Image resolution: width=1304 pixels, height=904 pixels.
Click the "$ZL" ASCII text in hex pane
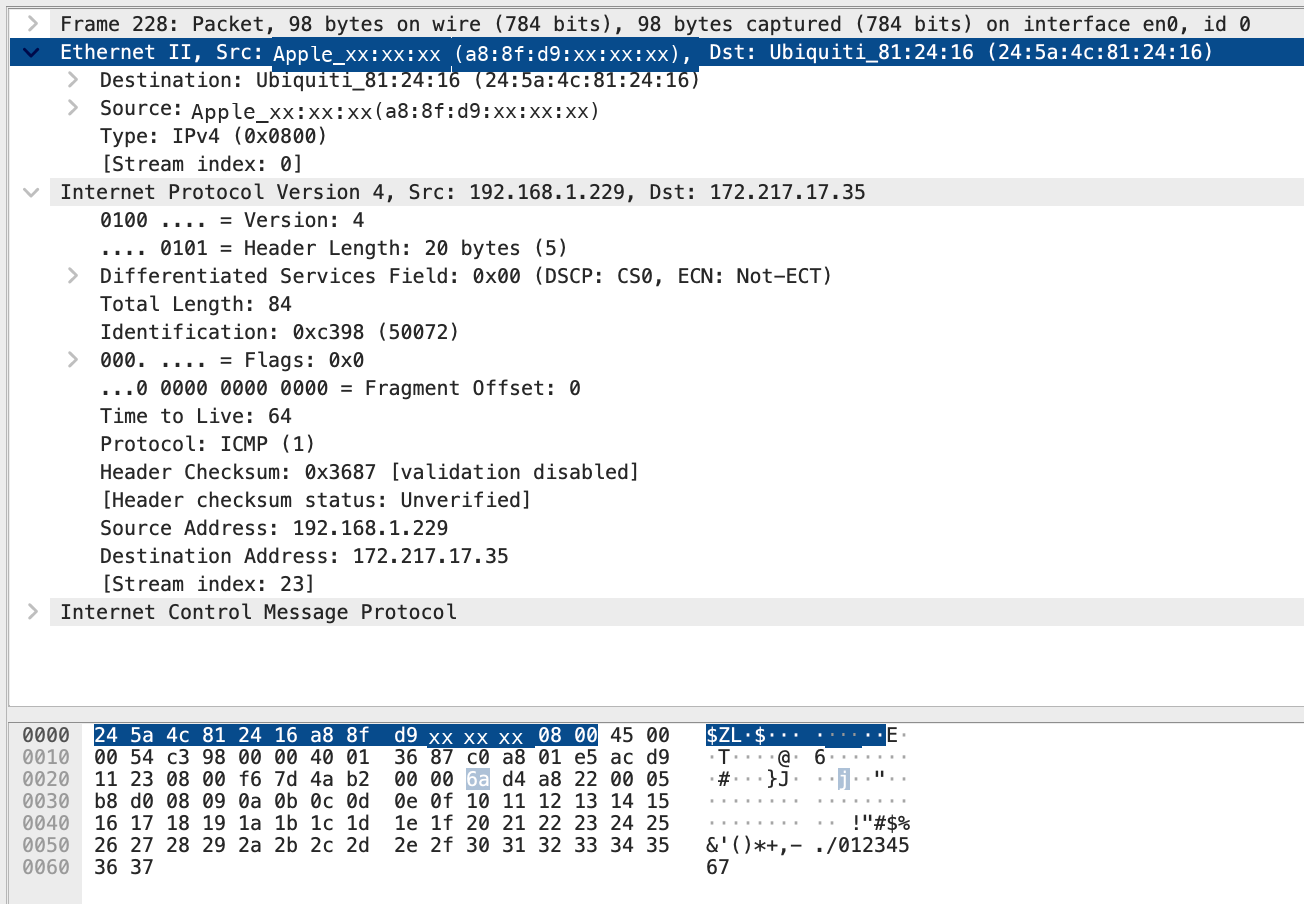coord(724,736)
